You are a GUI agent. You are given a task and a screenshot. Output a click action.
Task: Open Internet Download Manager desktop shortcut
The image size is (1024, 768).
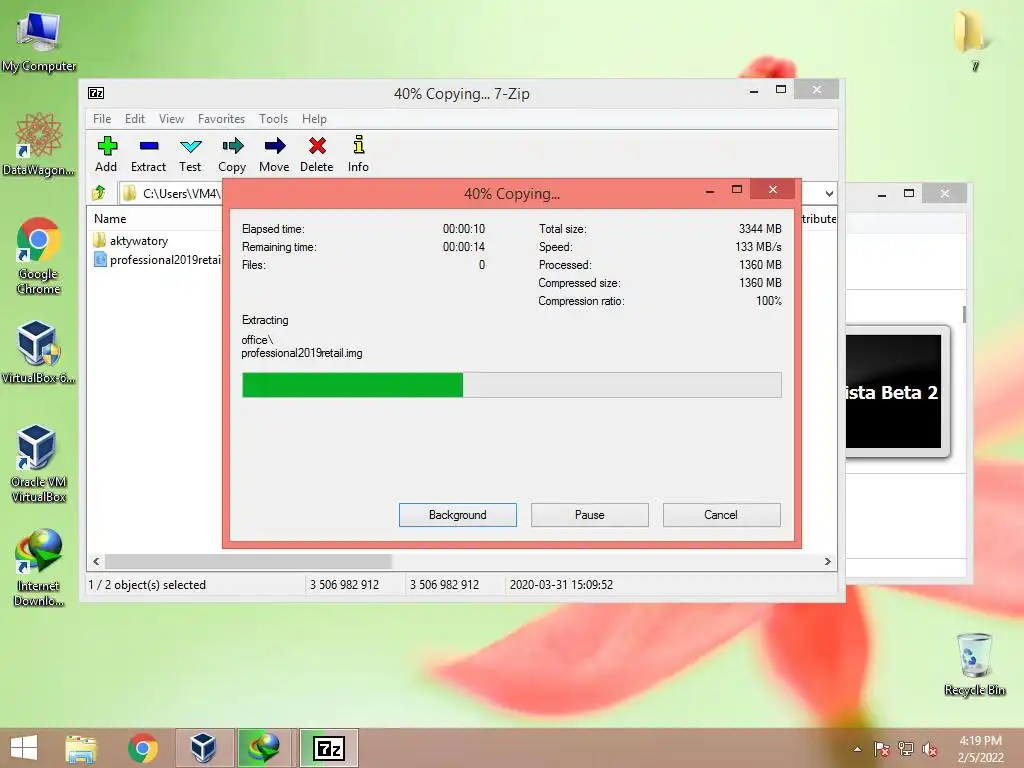click(39, 568)
